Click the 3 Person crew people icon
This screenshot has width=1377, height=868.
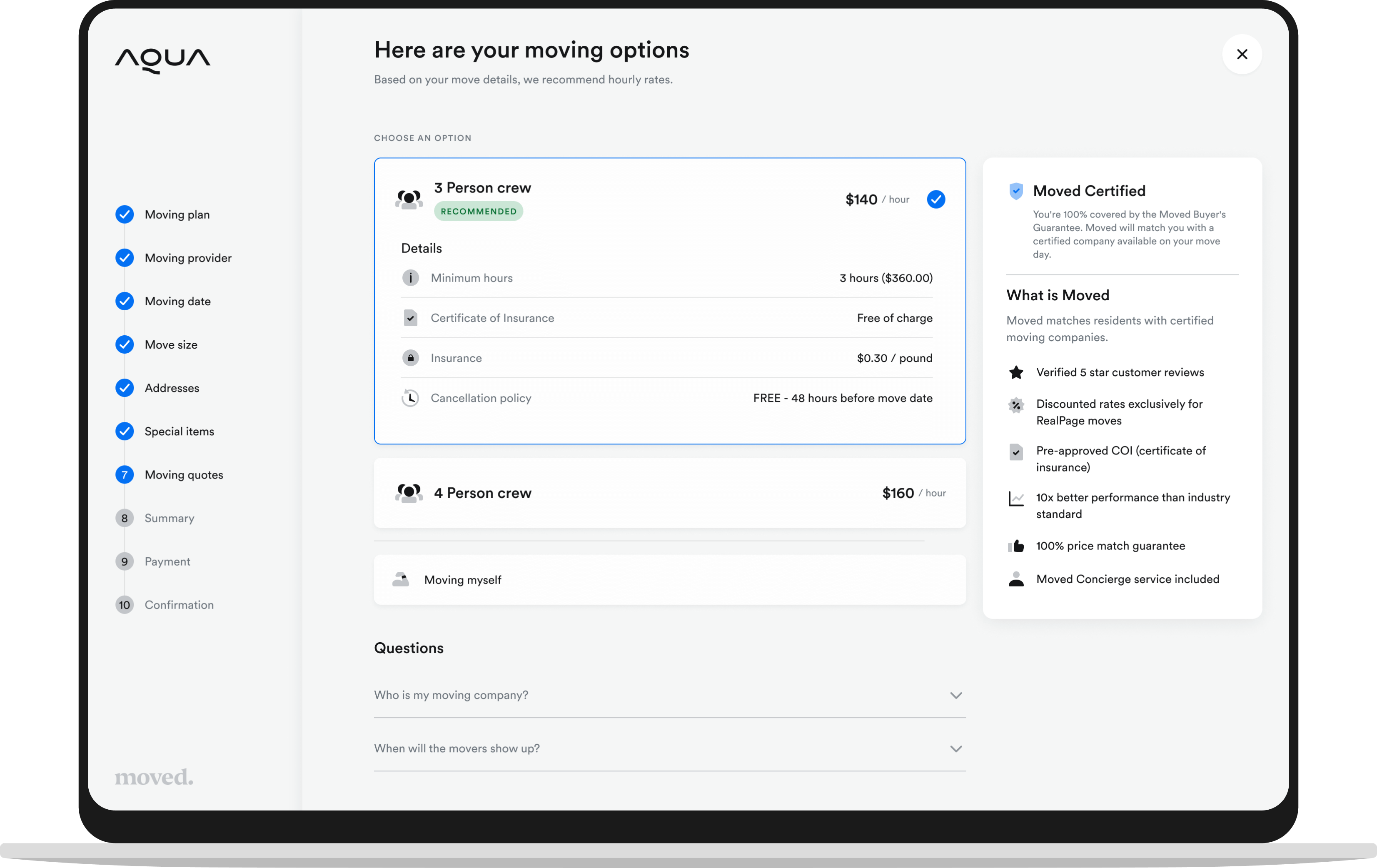[x=409, y=200]
